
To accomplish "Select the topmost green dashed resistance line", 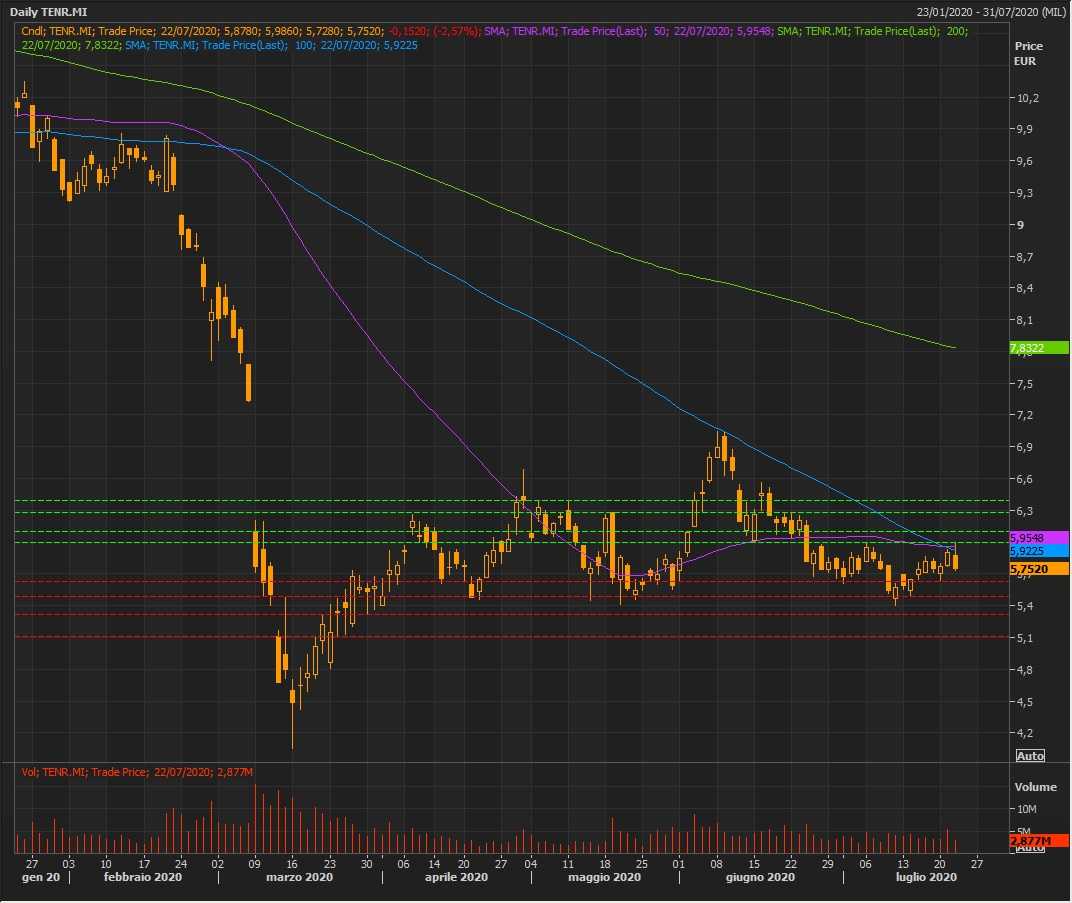I will (500, 500).
